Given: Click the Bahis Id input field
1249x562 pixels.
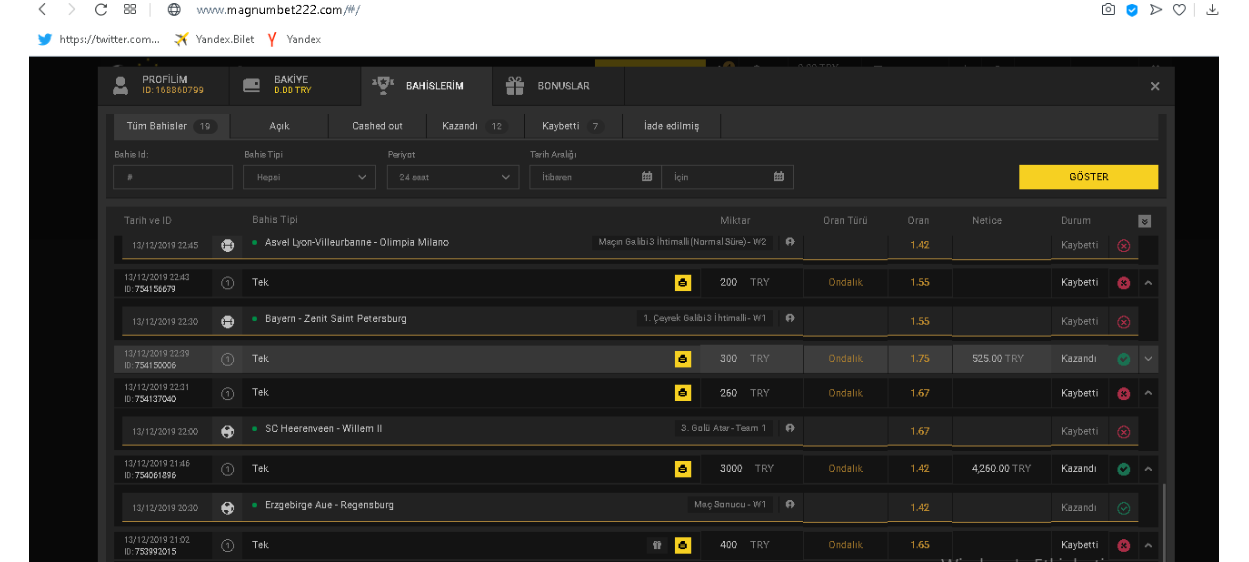Looking at the screenshot, I should [x=173, y=177].
